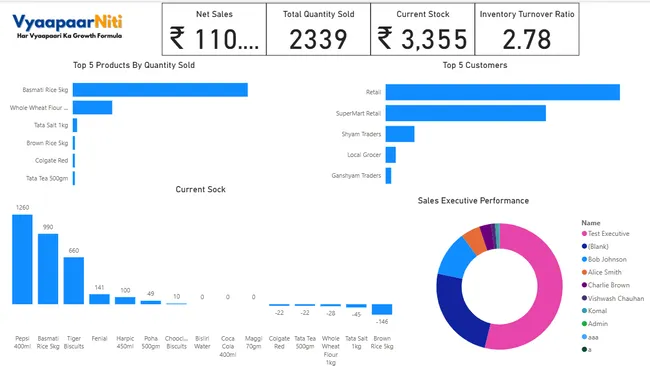650x366 pixels.
Task: Click Test Executive pink legend swatch
Action: point(584,234)
